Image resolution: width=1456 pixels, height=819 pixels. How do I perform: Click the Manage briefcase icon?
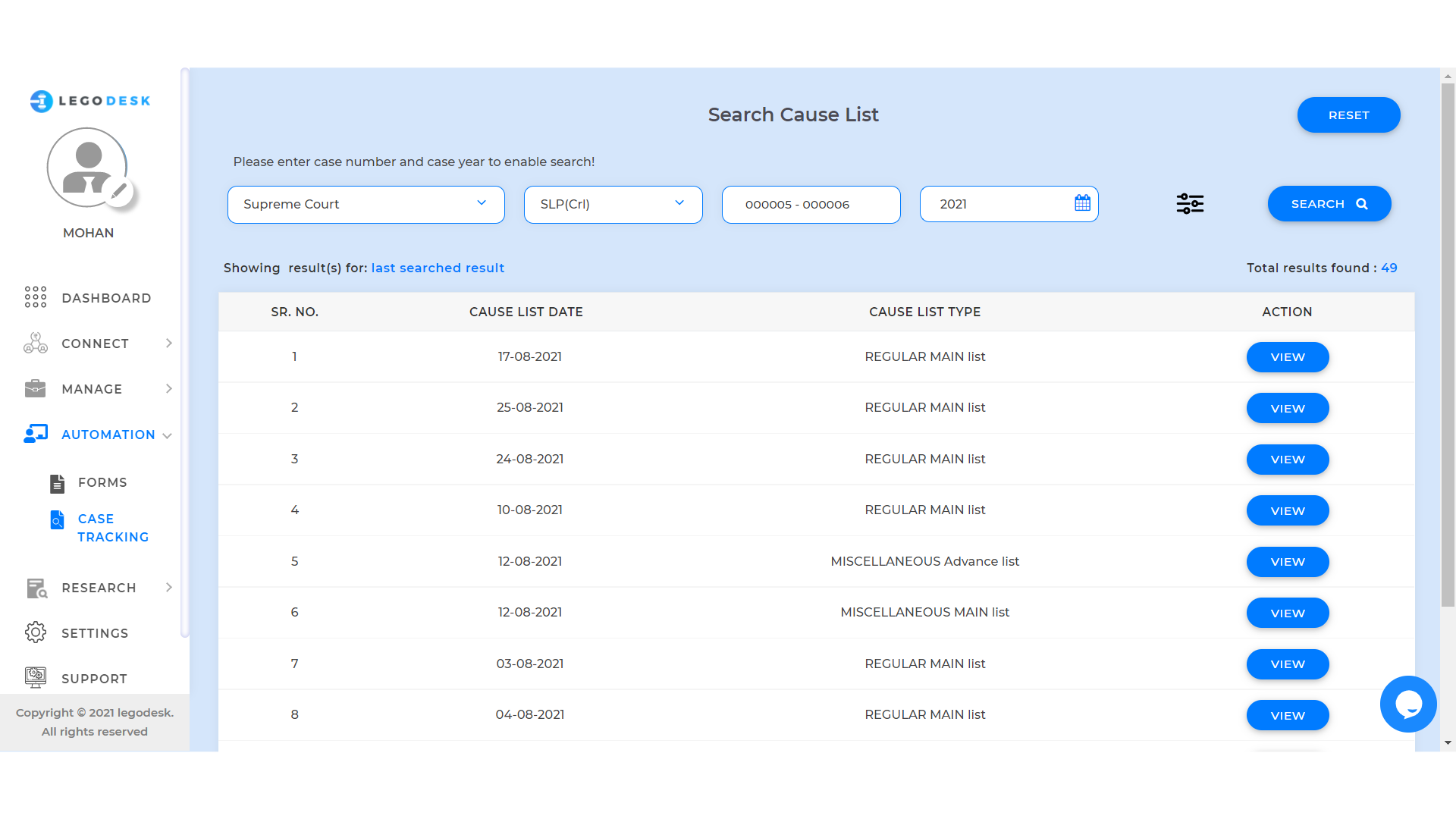pyautogui.click(x=36, y=388)
